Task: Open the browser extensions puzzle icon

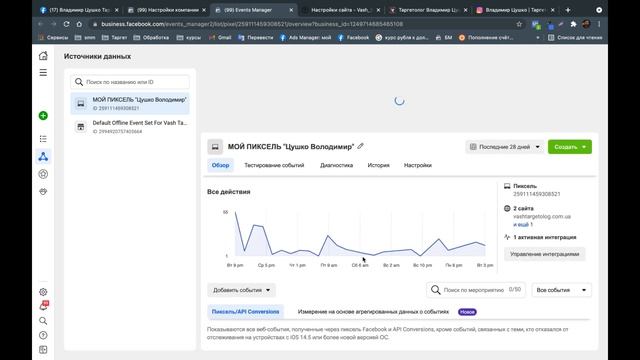Action: (x=573, y=24)
